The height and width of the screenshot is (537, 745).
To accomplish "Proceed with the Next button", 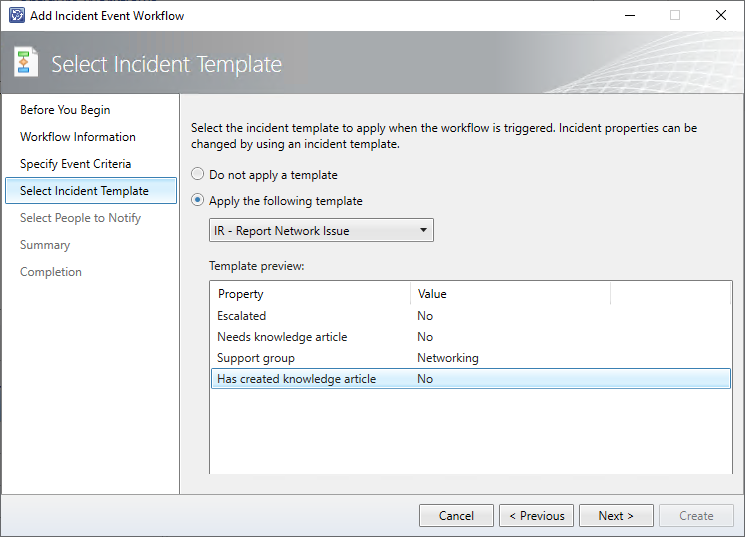I will coord(616,516).
